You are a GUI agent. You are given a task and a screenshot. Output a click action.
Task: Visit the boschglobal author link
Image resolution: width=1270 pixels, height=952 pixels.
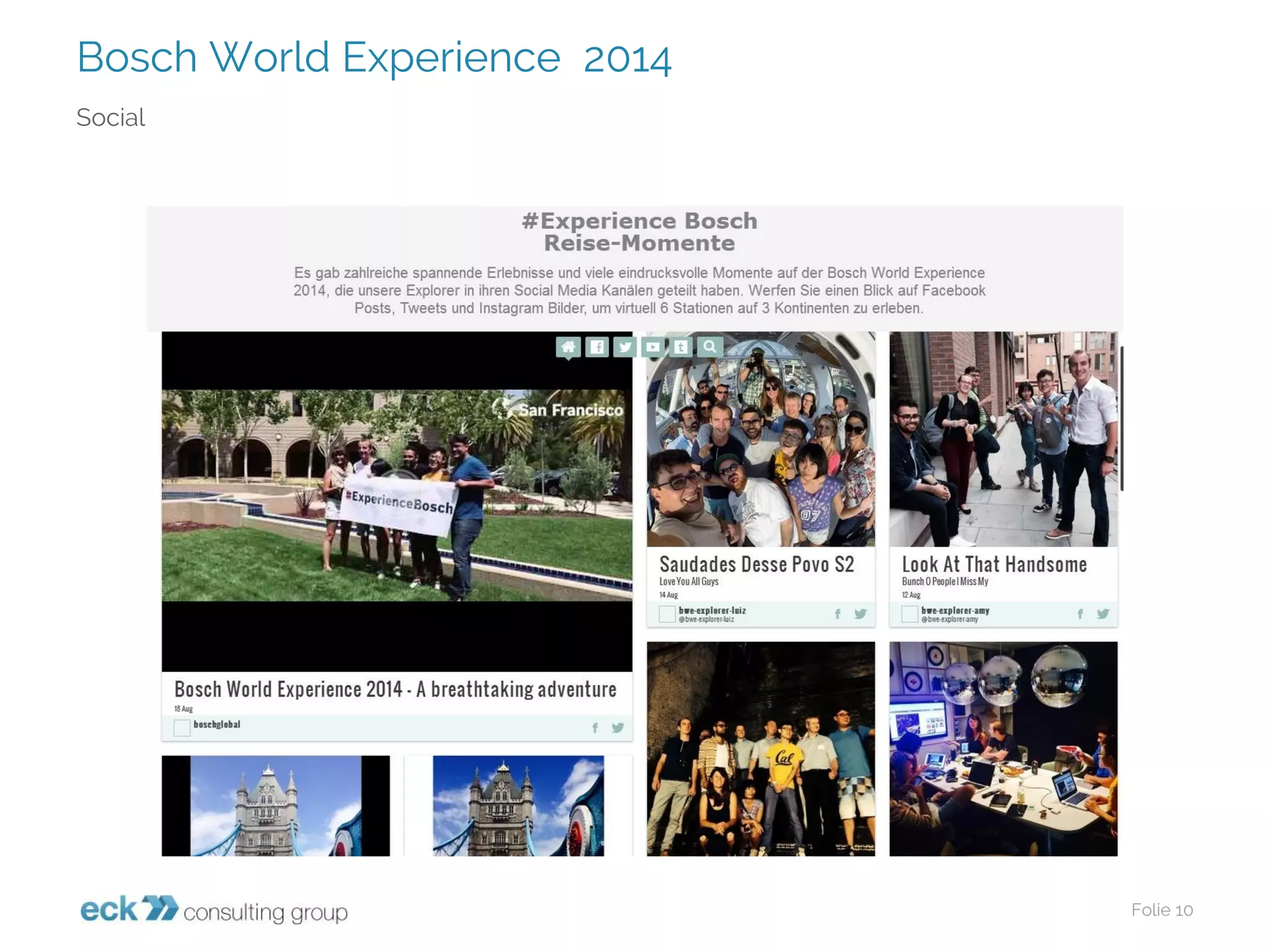pyautogui.click(x=216, y=724)
